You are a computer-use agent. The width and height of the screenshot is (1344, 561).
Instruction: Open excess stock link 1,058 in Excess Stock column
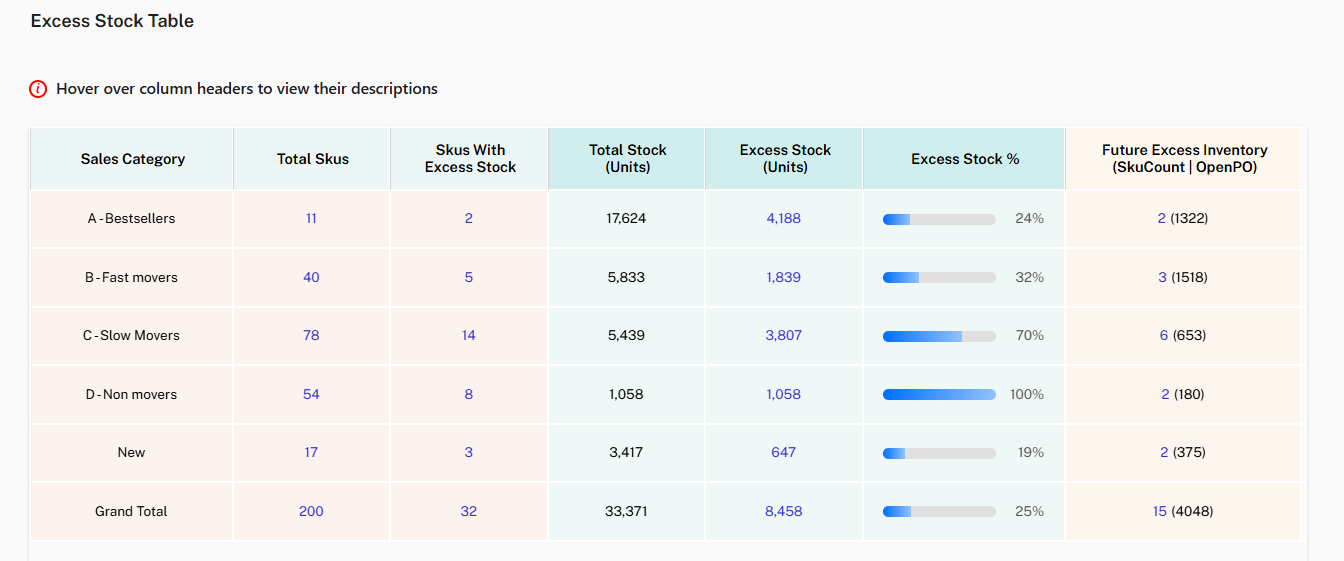(784, 394)
